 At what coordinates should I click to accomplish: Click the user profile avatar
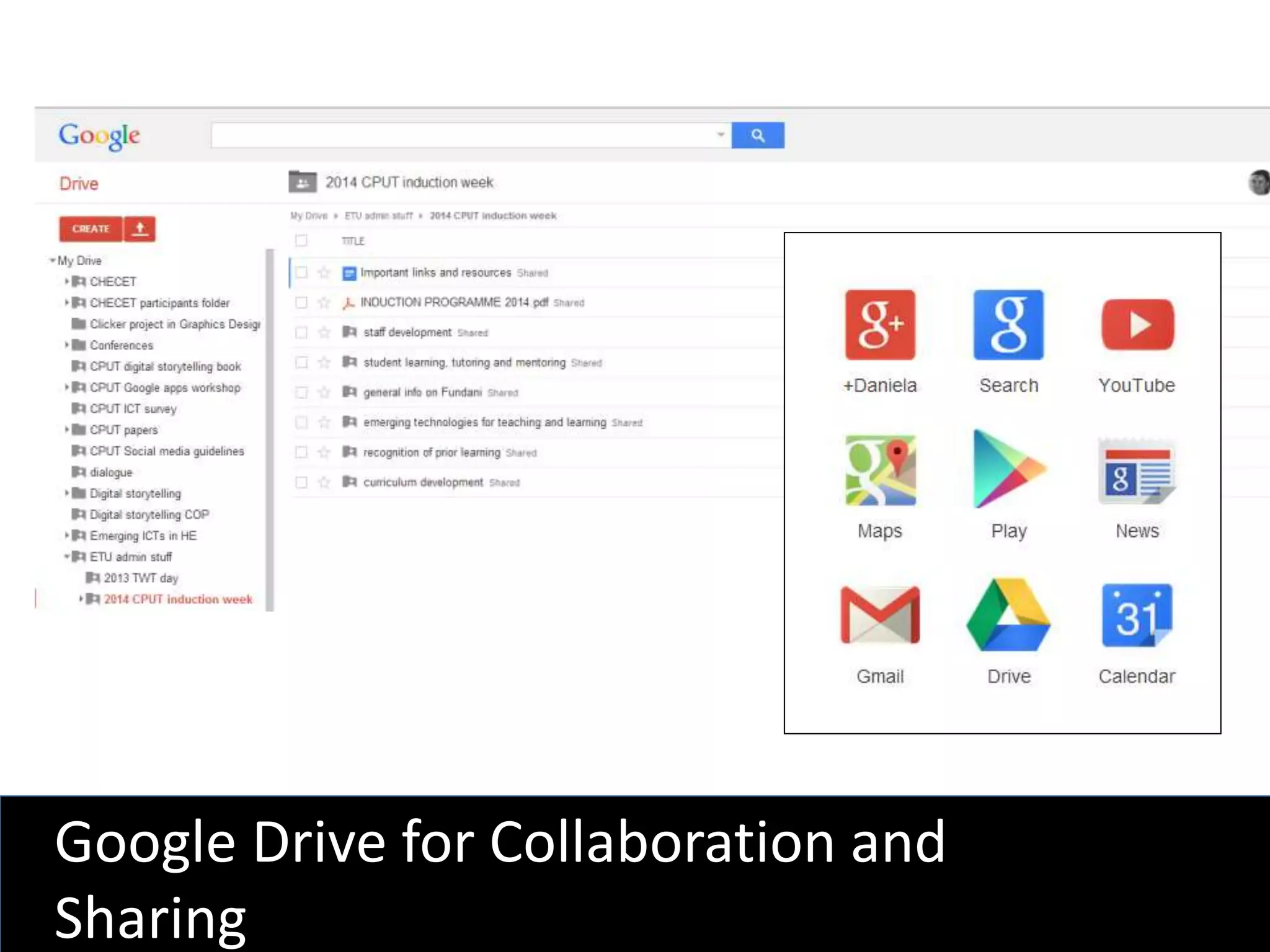tap(1259, 183)
